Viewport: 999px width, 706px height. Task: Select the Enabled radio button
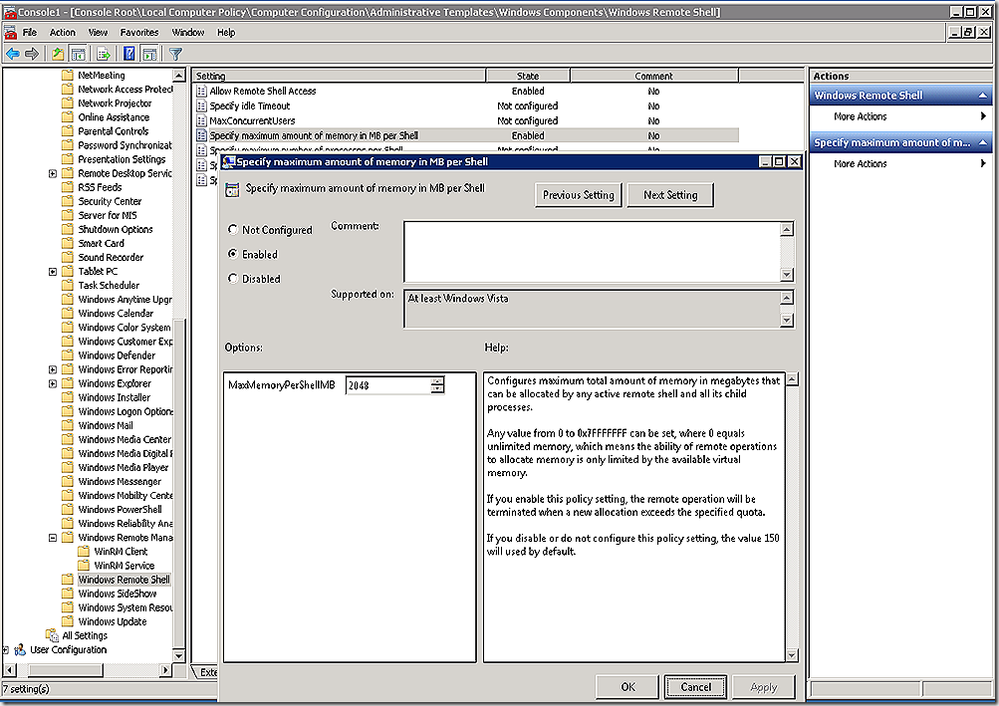tap(233, 254)
